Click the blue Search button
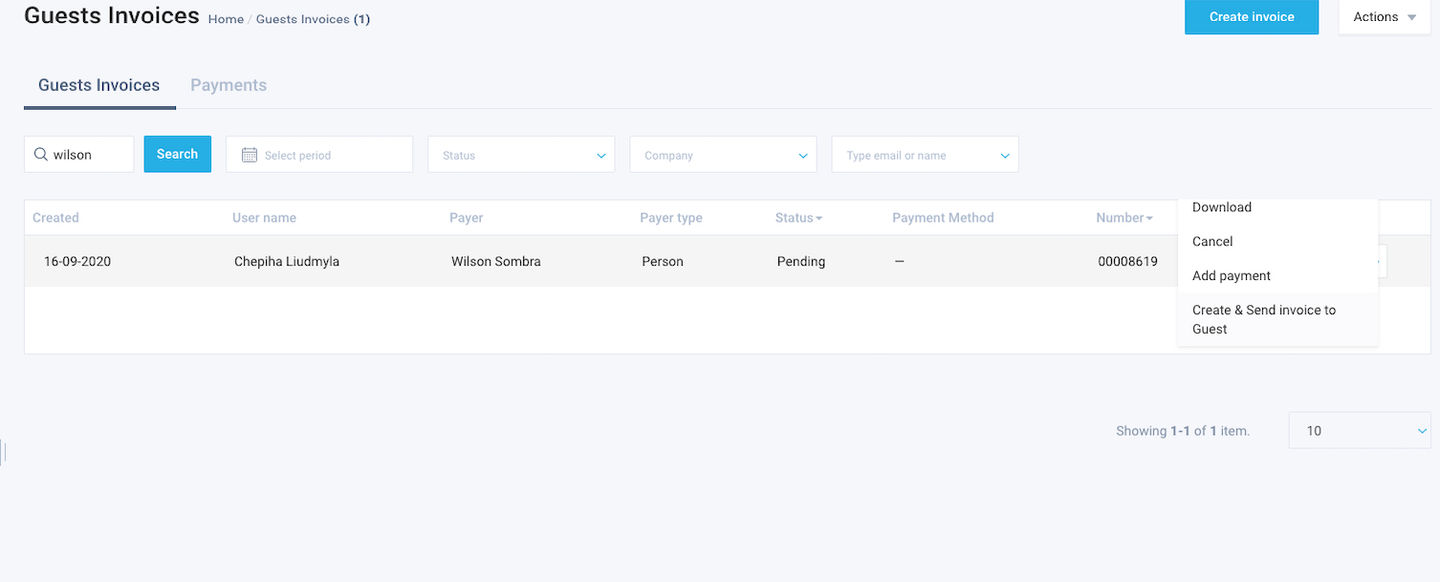 177,154
